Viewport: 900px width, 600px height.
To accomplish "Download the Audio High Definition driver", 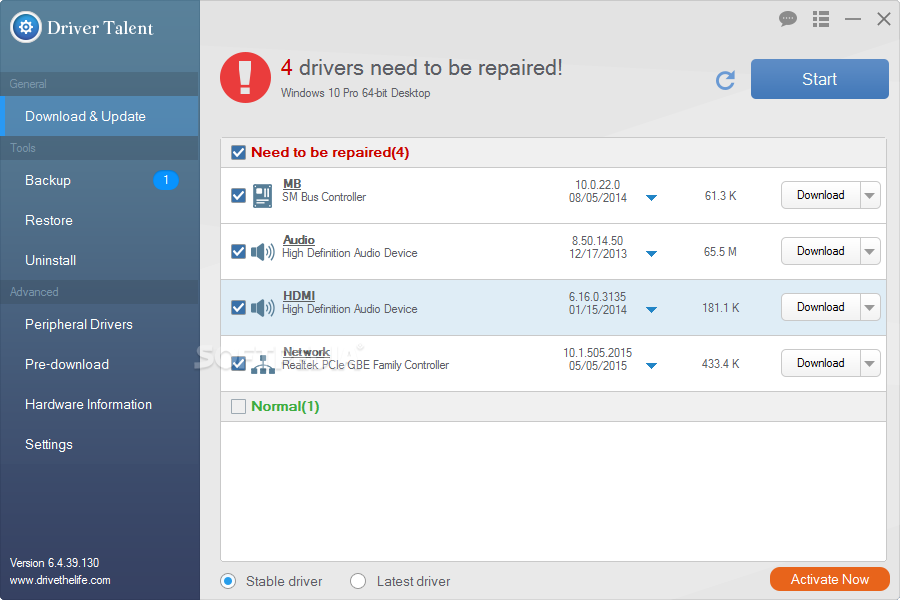I will 821,251.
